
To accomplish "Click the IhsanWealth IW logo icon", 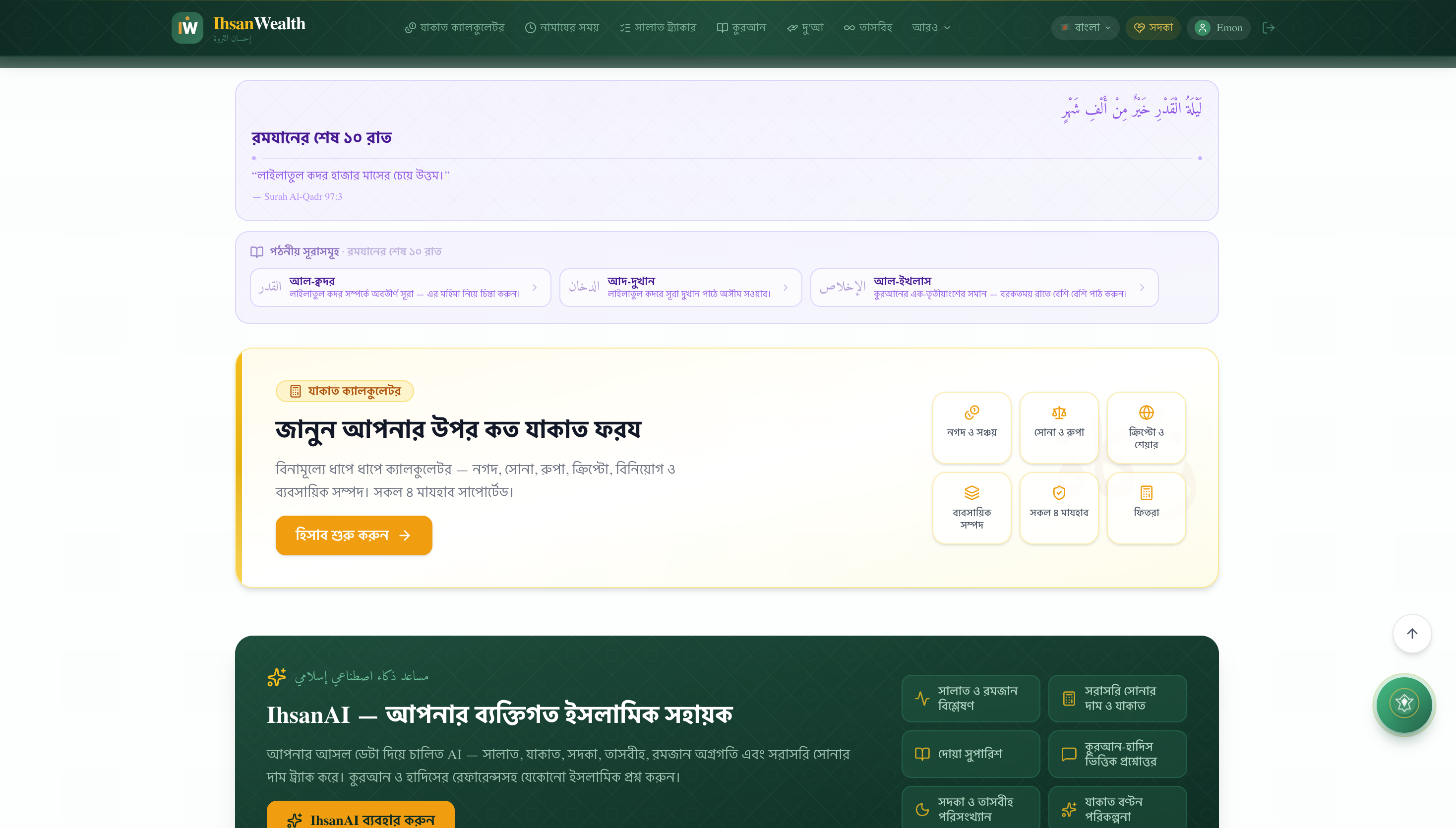I will pos(187,27).
